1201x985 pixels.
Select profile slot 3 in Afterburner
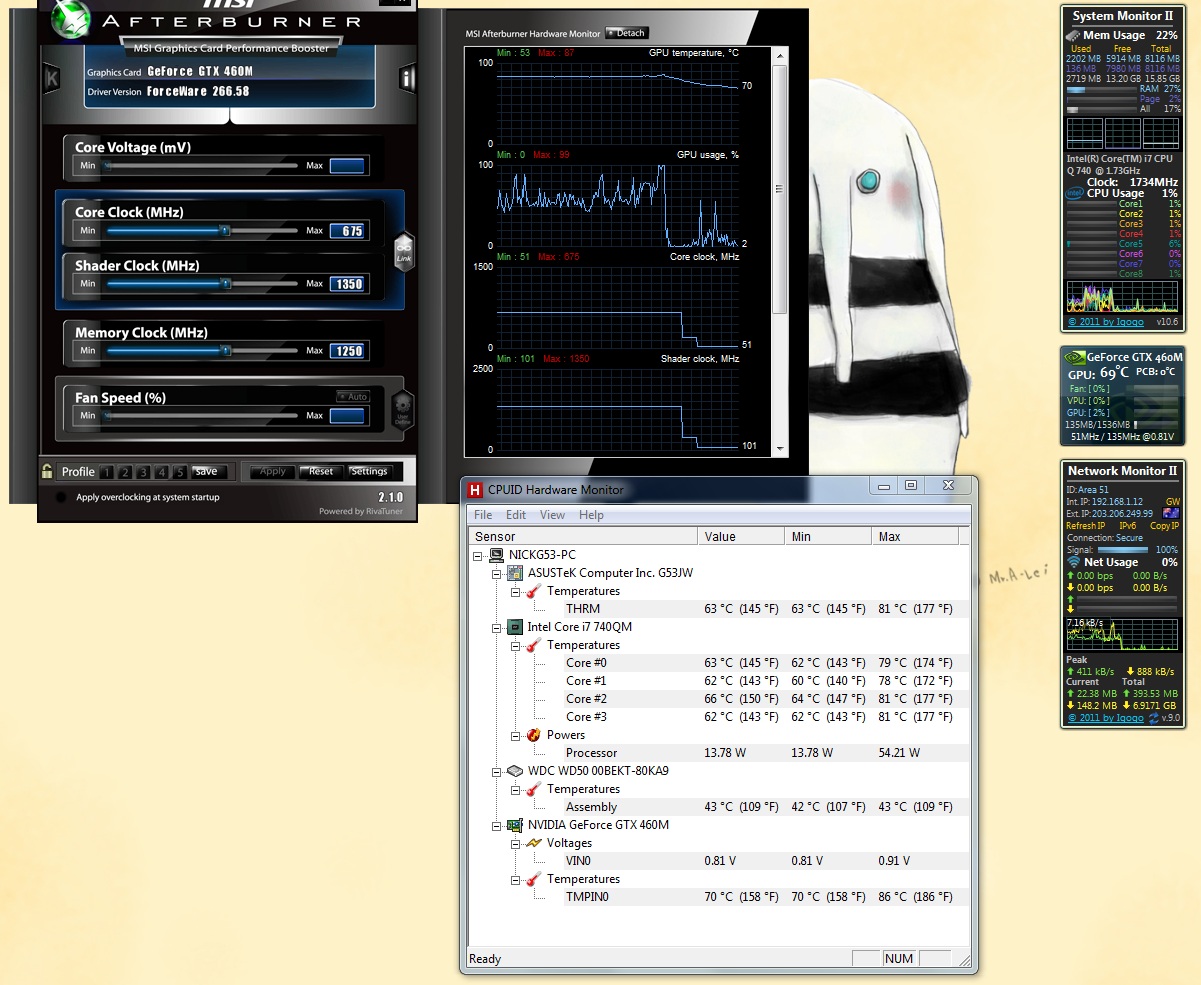pyautogui.click(x=143, y=472)
